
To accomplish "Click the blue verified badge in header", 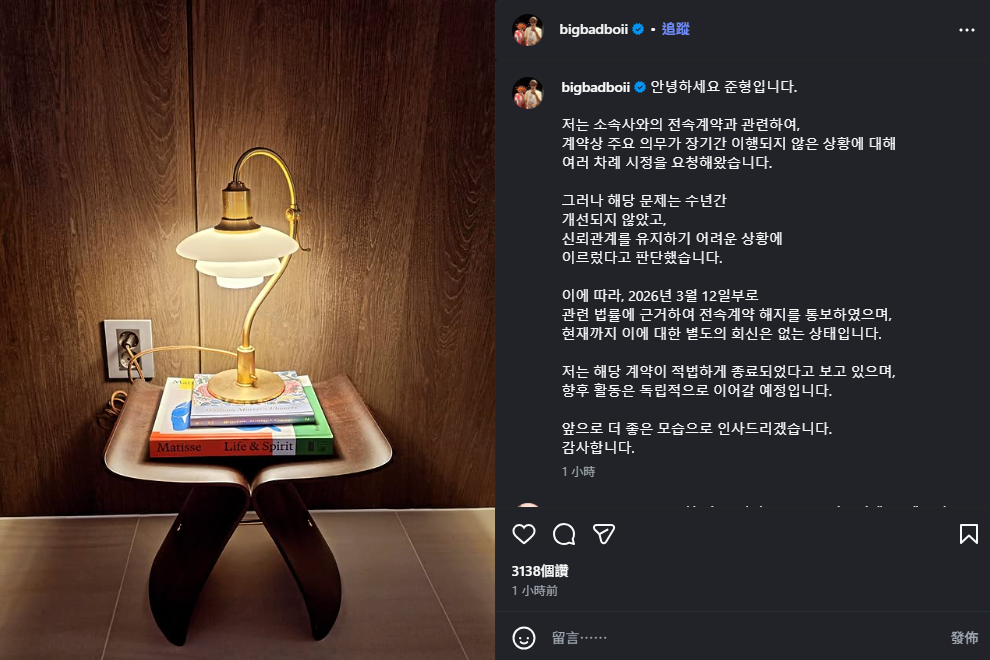I will click(x=638, y=29).
